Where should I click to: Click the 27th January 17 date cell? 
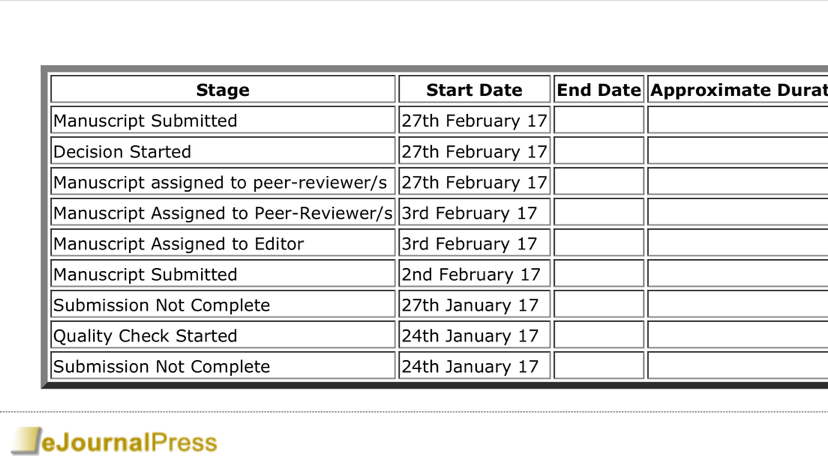point(474,305)
